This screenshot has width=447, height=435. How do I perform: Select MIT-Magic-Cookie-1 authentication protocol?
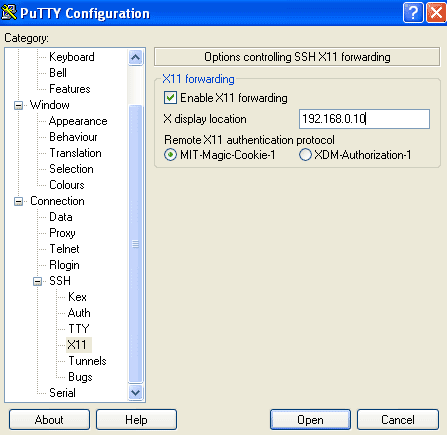[x=170, y=155]
